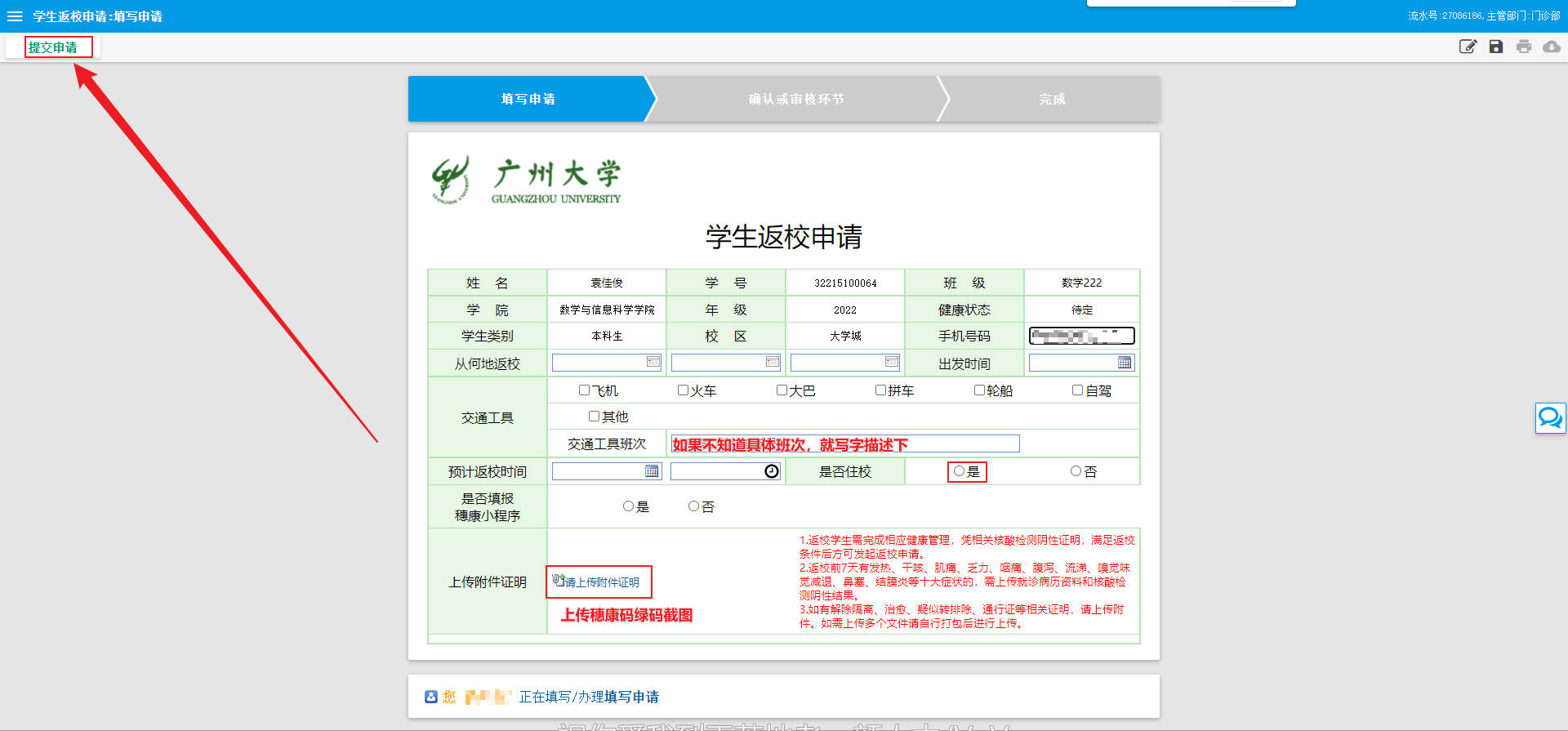Select the 完成 step tab
1568x731 pixels.
click(1052, 99)
